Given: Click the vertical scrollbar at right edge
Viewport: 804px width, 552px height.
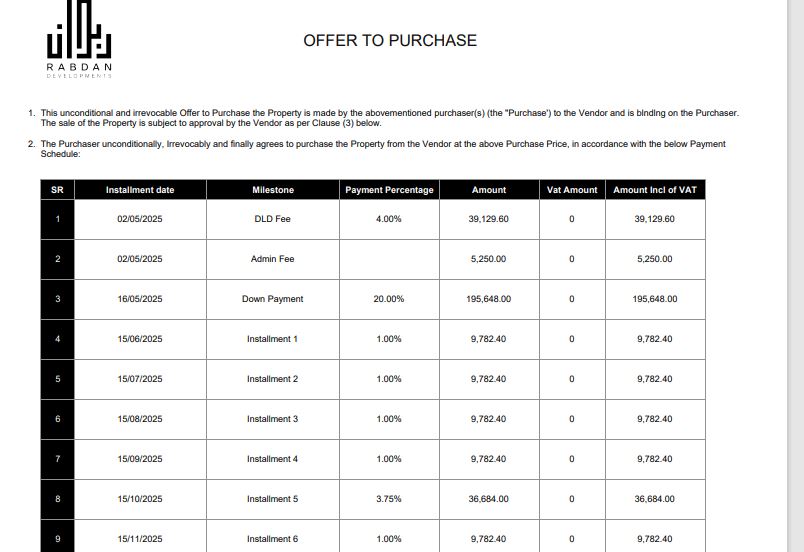Looking at the screenshot, I should pos(795,276).
